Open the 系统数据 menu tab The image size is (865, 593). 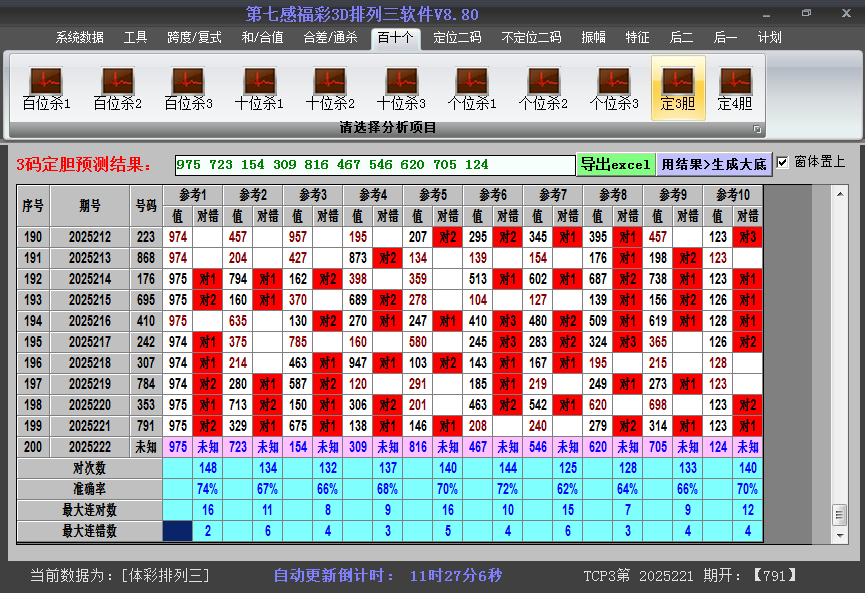[80, 38]
